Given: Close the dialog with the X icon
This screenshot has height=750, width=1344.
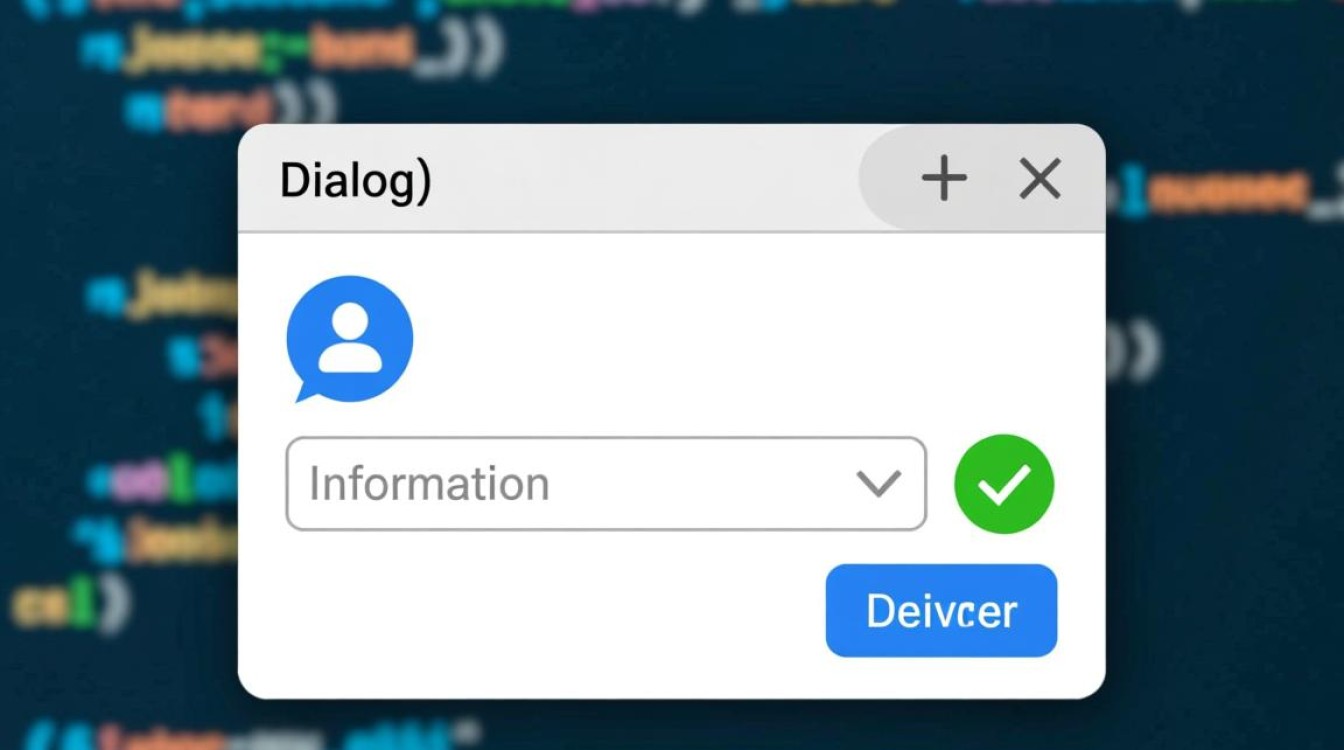Looking at the screenshot, I should point(1040,179).
